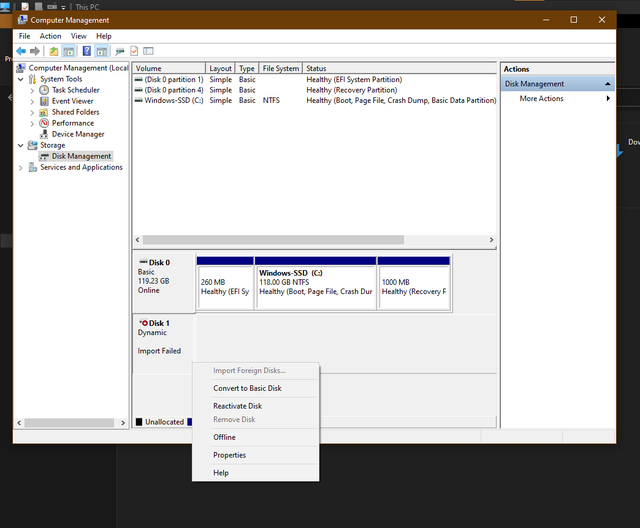Click the Status column header
The width and height of the screenshot is (640, 528).
coord(399,68)
